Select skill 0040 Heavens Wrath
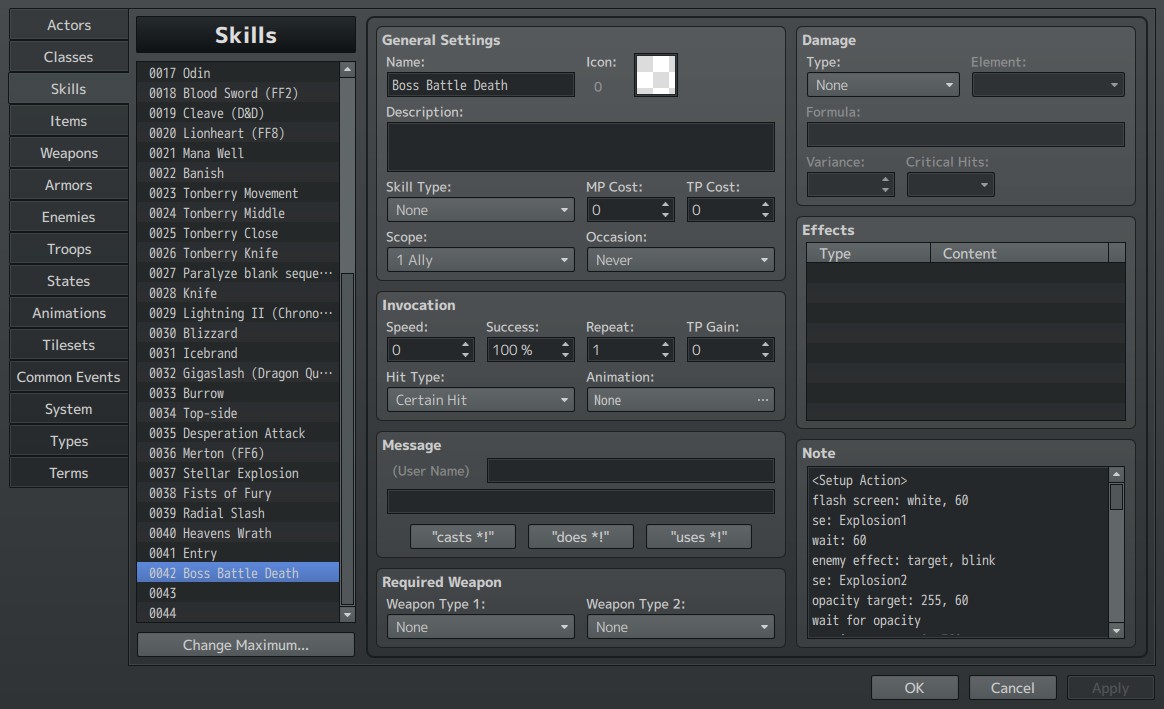Viewport: 1164px width, 709px height. click(x=238, y=533)
